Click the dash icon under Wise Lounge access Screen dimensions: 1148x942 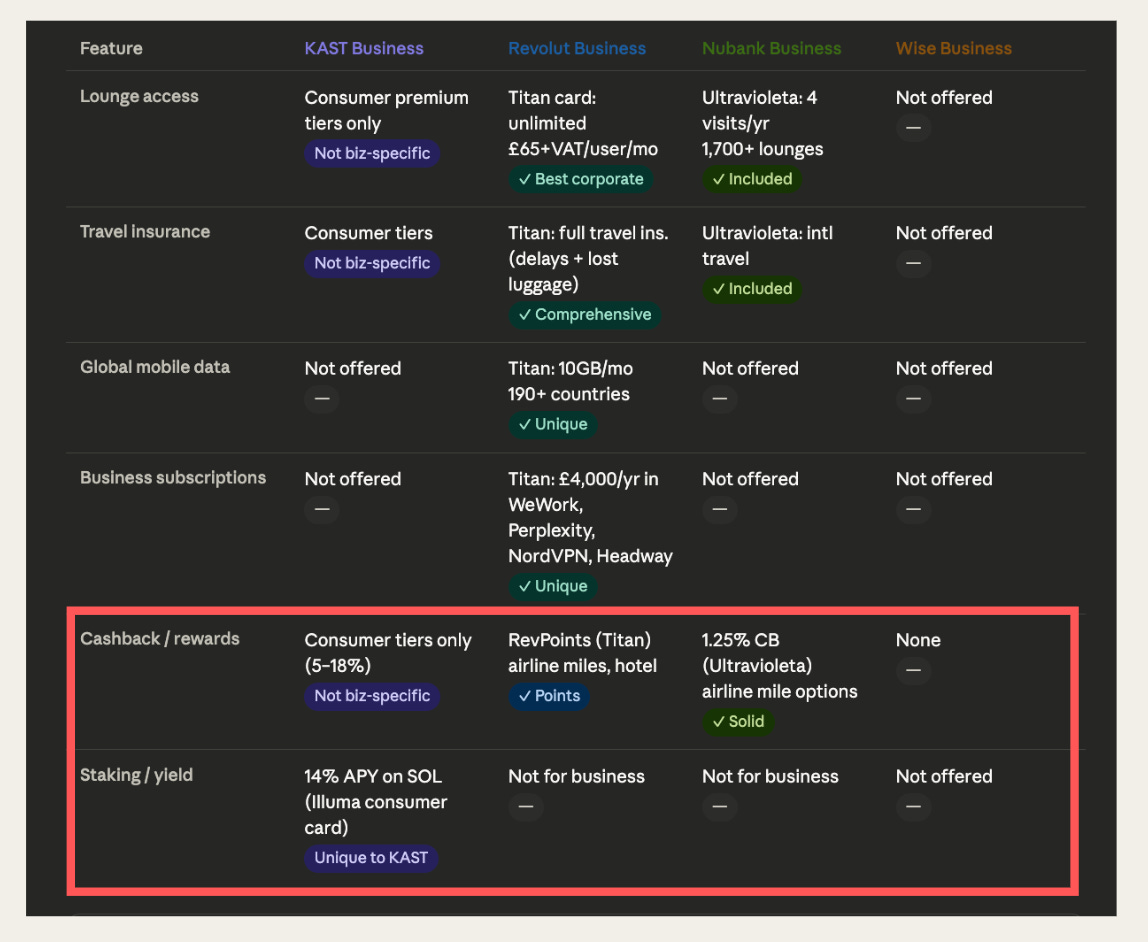[x=913, y=128]
